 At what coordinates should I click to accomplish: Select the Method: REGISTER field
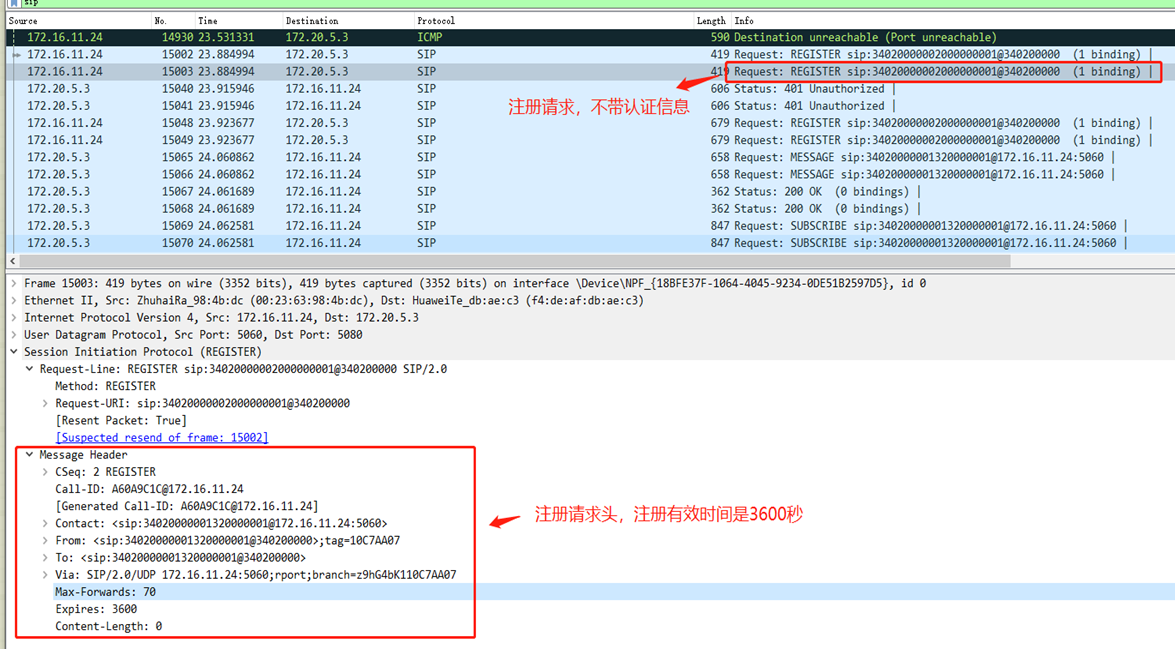point(106,386)
